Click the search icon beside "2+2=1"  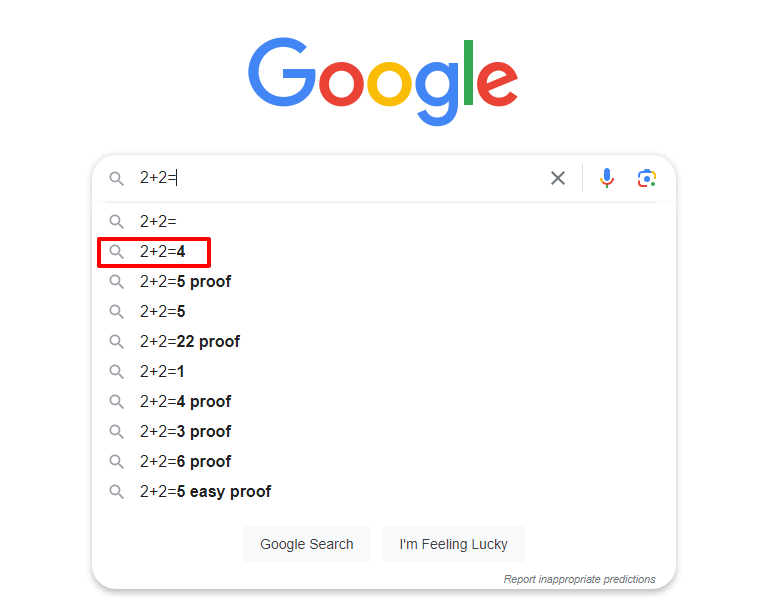117,372
